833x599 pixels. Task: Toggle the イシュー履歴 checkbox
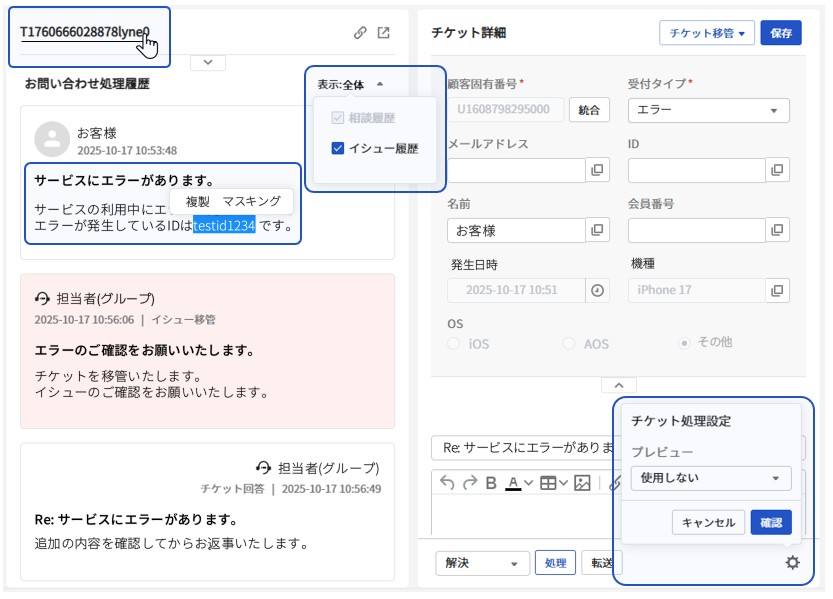point(338,149)
